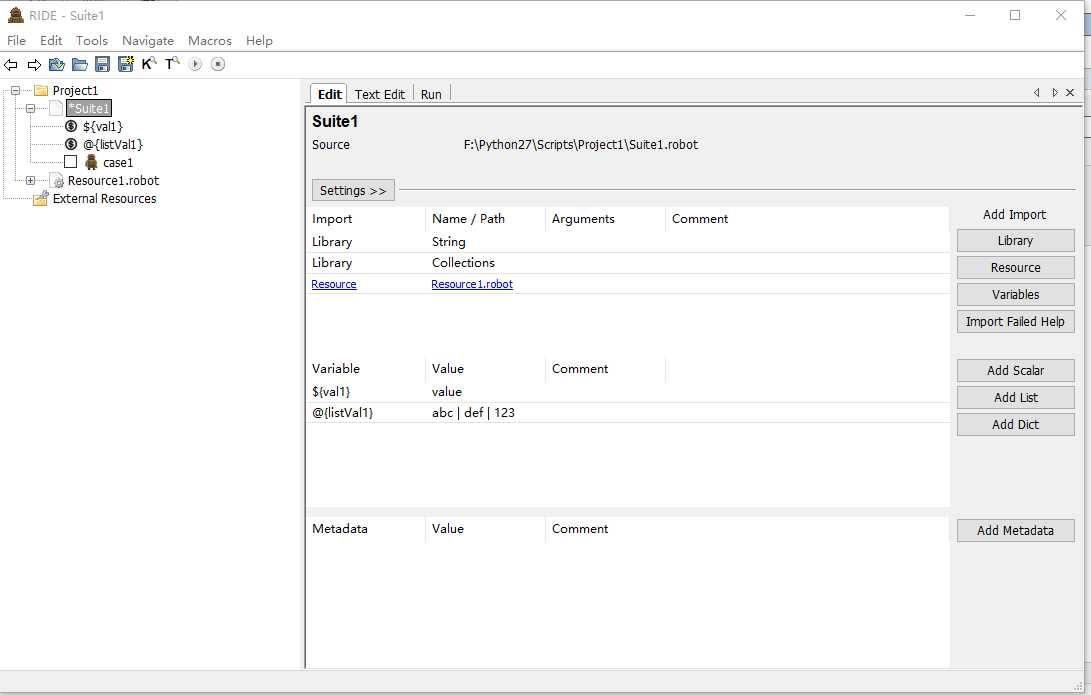Select the String library import row
1091x695 pixels.
pyautogui.click(x=628, y=242)
